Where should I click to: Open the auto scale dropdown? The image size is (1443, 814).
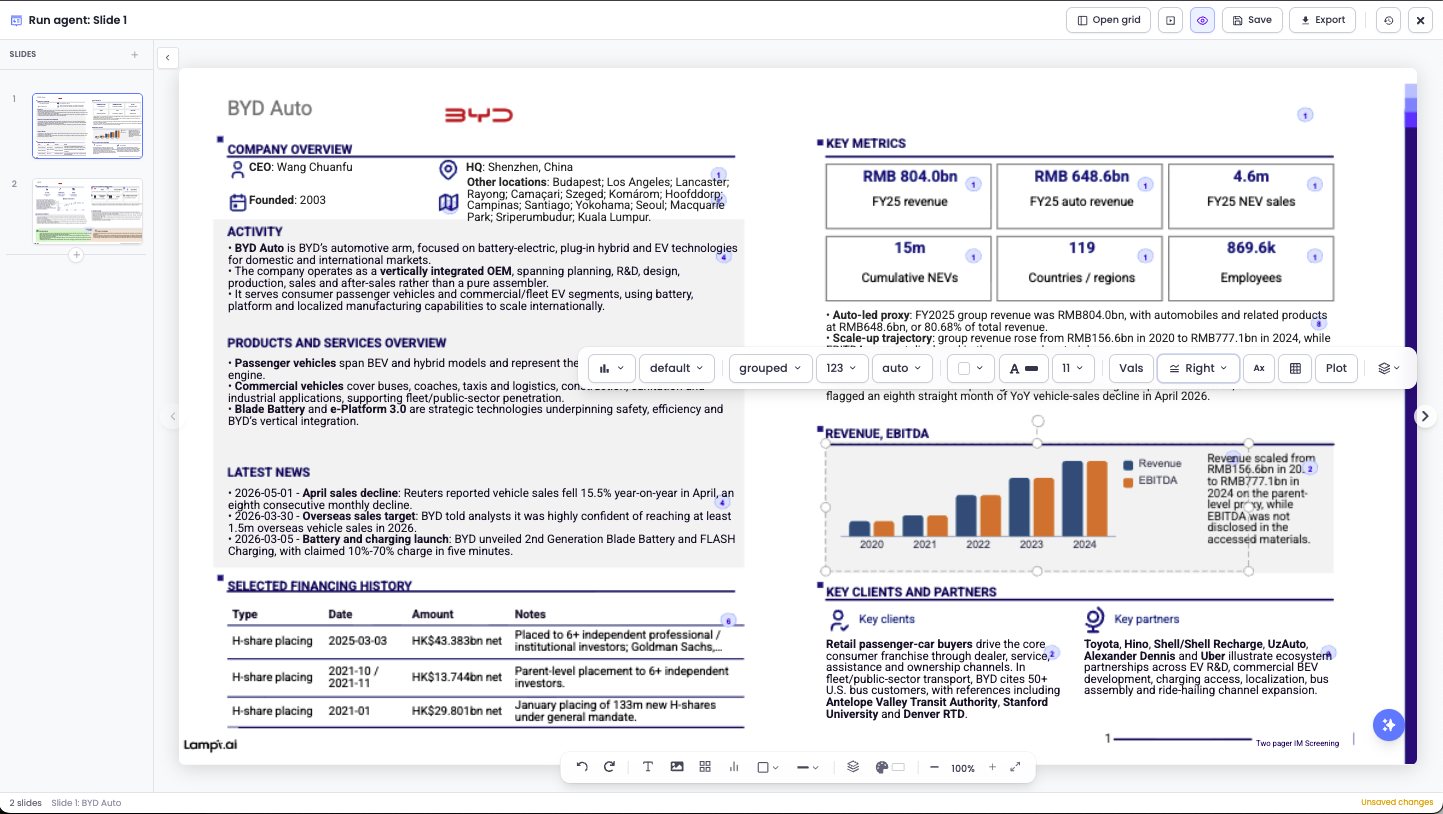(902, 368)
